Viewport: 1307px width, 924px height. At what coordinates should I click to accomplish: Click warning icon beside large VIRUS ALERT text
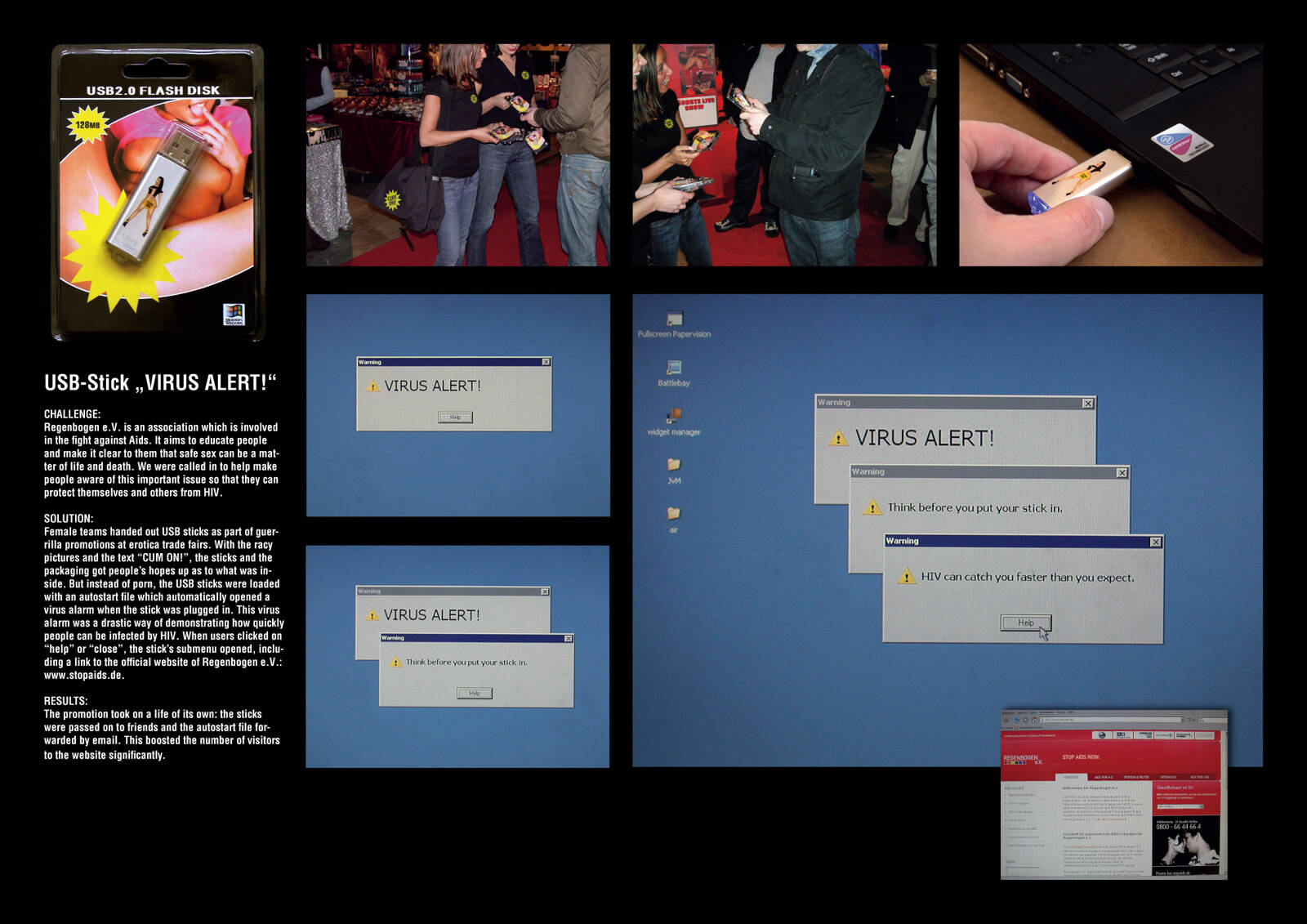[838, 438]
